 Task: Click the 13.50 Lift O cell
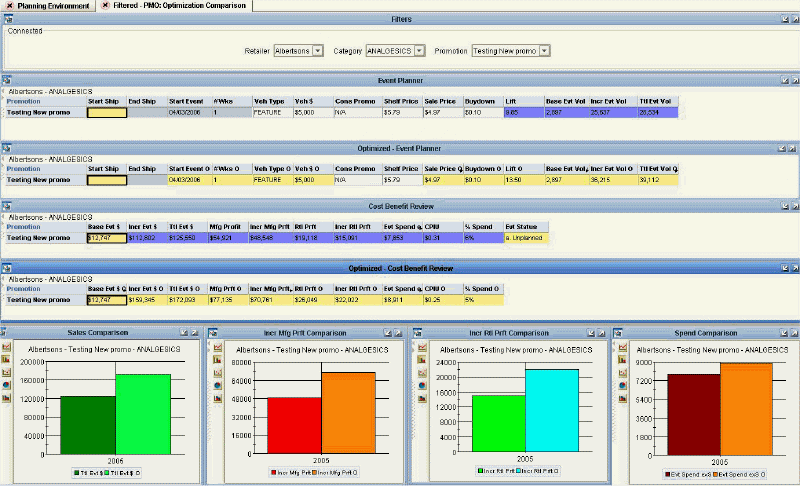pyautogui.click(x=523, y=180)
